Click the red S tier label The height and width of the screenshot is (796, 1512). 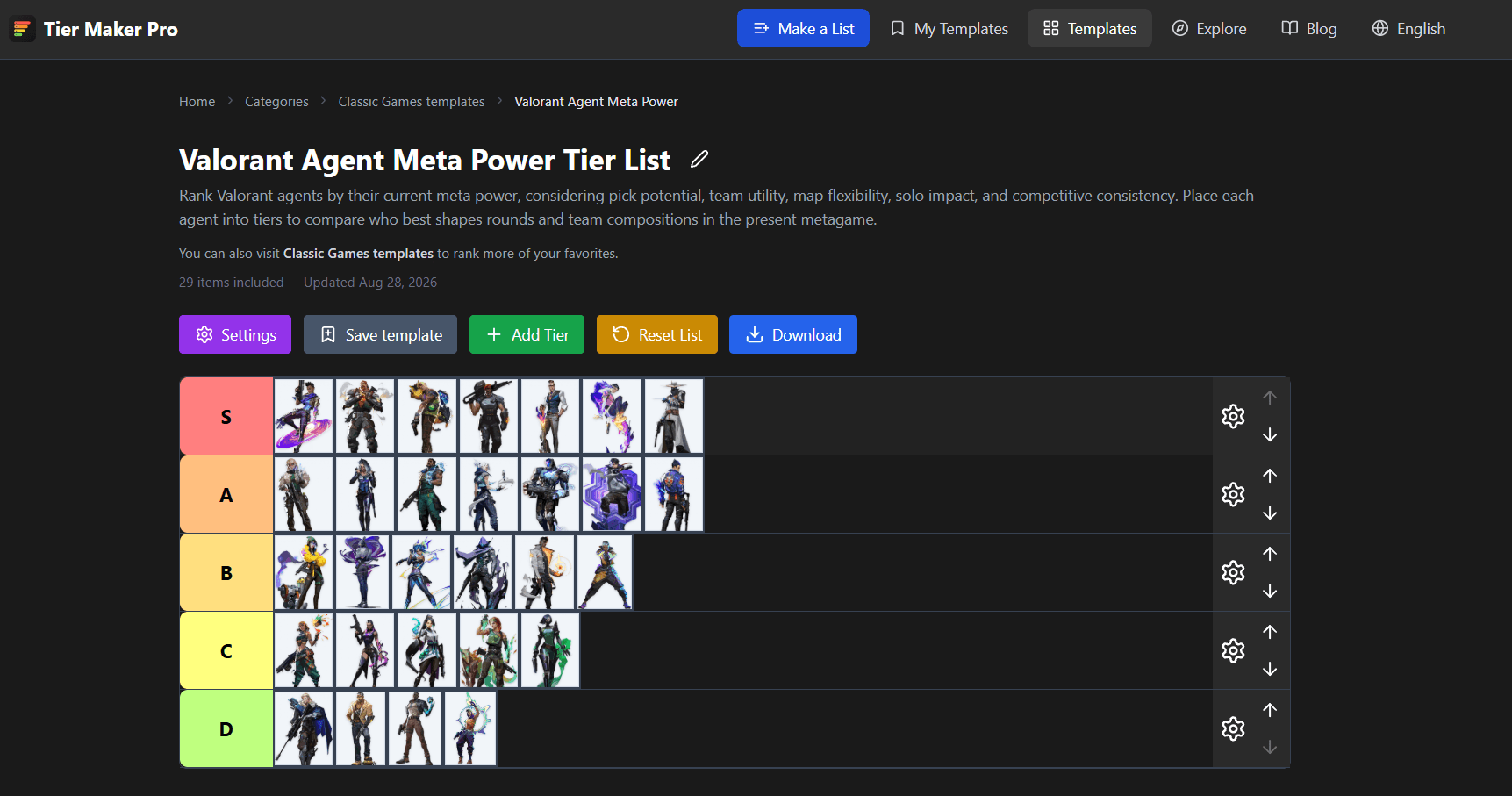point(226,416)
